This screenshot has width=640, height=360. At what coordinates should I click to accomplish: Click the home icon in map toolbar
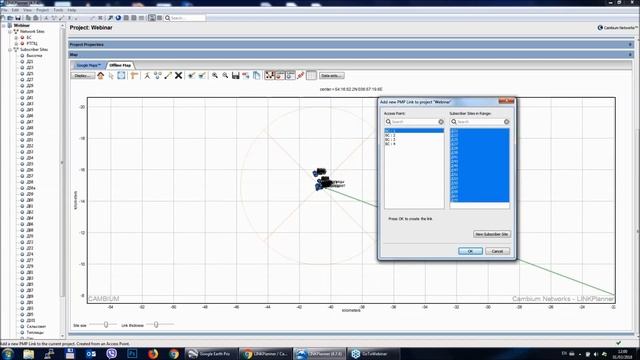click(x=100, y=76)
